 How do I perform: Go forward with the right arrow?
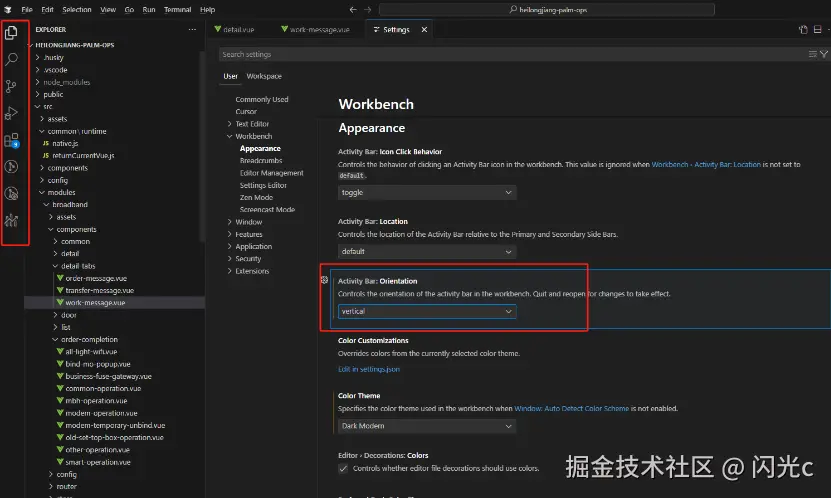coord(368,10)
